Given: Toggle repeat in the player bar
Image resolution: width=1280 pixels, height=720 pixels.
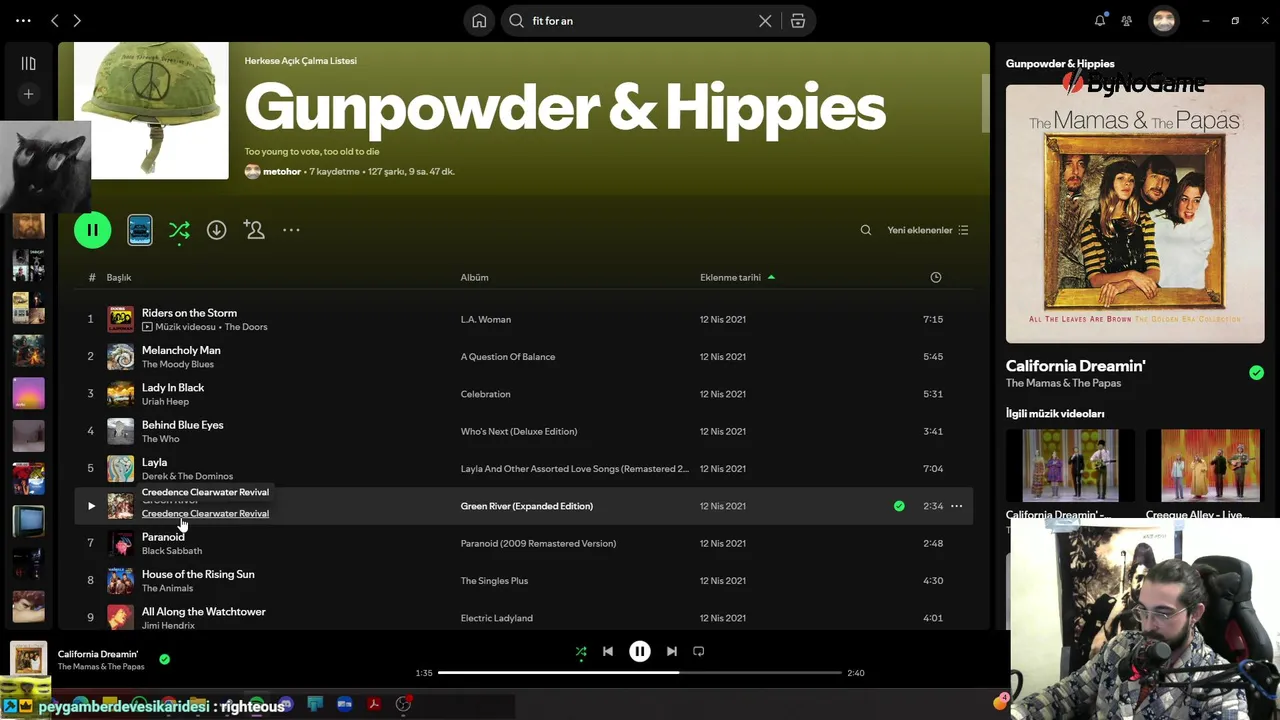Looking at the screenshot, I should tap(699, 651).
